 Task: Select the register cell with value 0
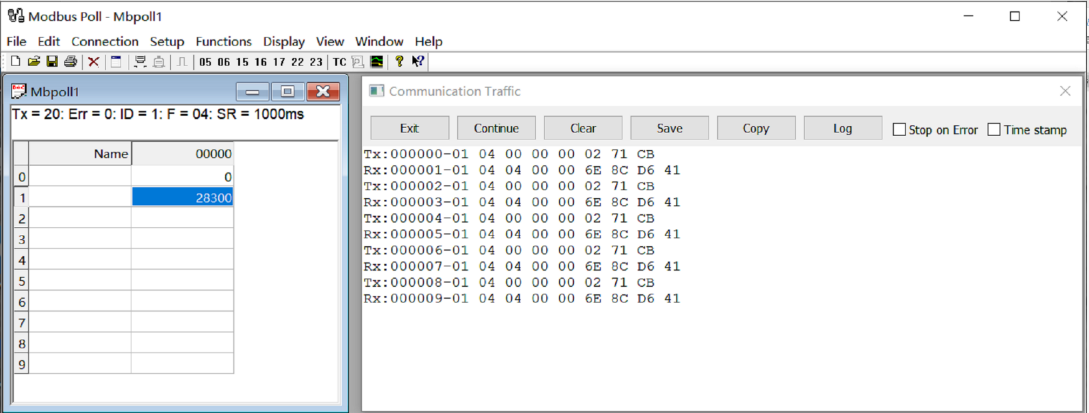click(183, 176)
